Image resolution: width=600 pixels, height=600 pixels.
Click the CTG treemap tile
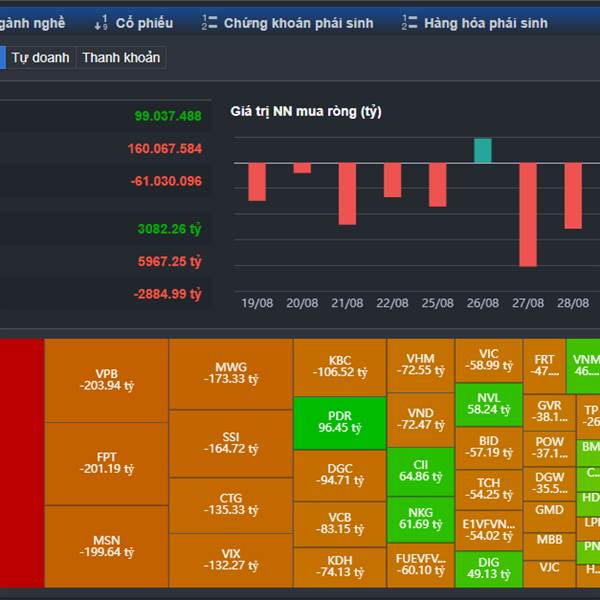(231, 505)
